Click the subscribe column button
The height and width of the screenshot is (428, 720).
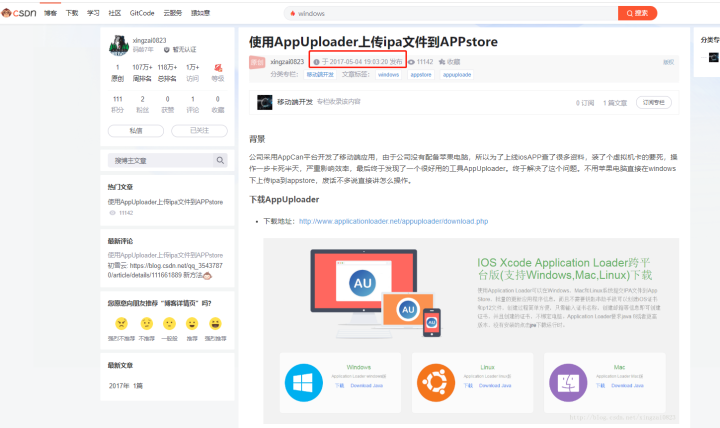click(x=654, y=102)
